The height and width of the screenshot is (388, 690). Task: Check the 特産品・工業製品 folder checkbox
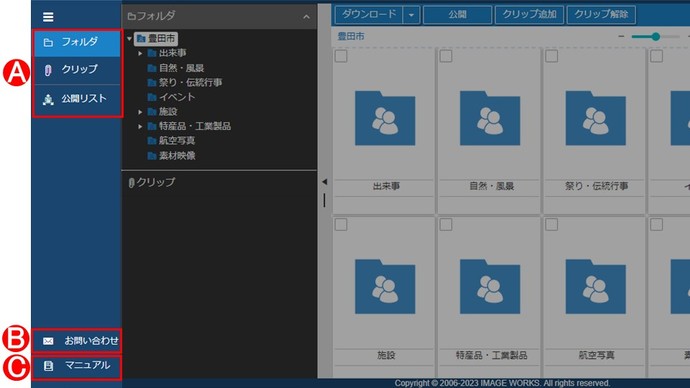tap(446, 224)
